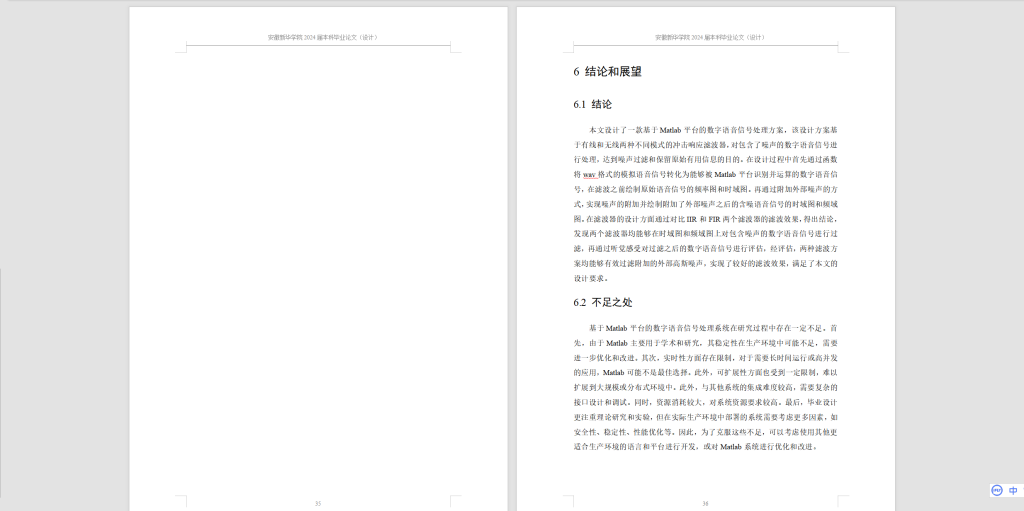
Task: Click the line starting "基于 Matlab 平台的数字语音信号处理系统"
Action: pyautogui.click(x=713, y=327)
